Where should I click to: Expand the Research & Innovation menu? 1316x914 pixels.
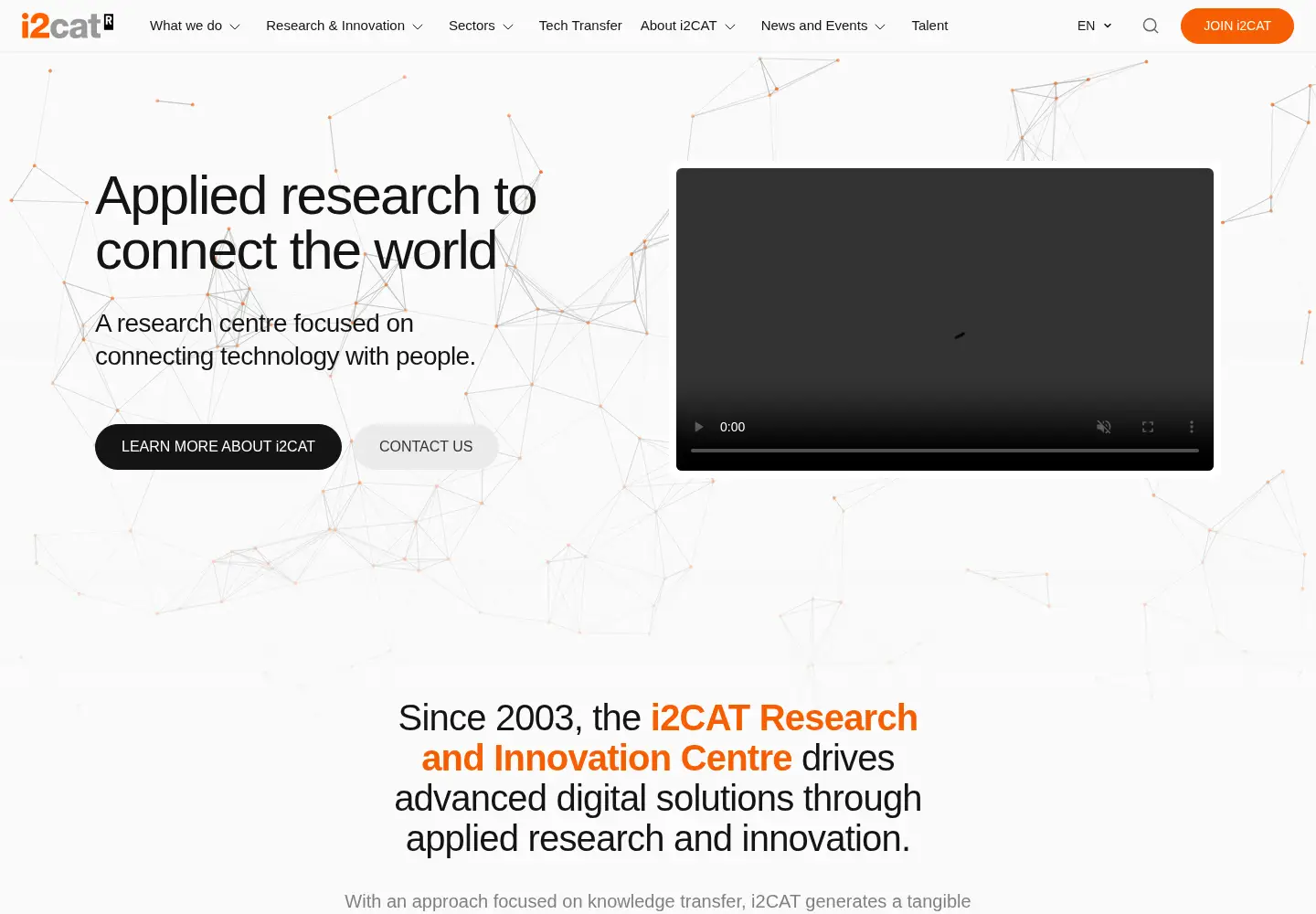[x=345, y=26]
